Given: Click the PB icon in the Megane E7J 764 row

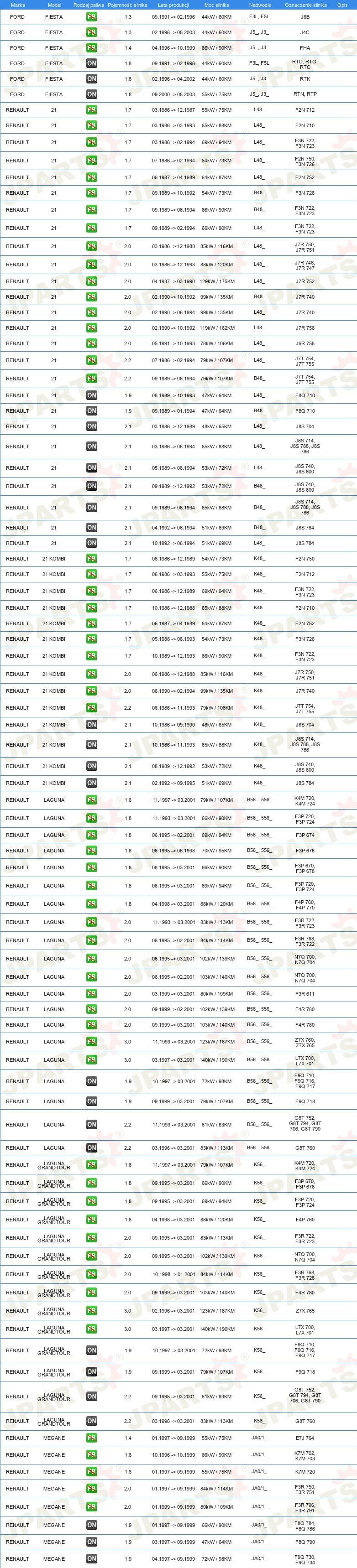Looking at the screenshot, I should point(91,1438).
